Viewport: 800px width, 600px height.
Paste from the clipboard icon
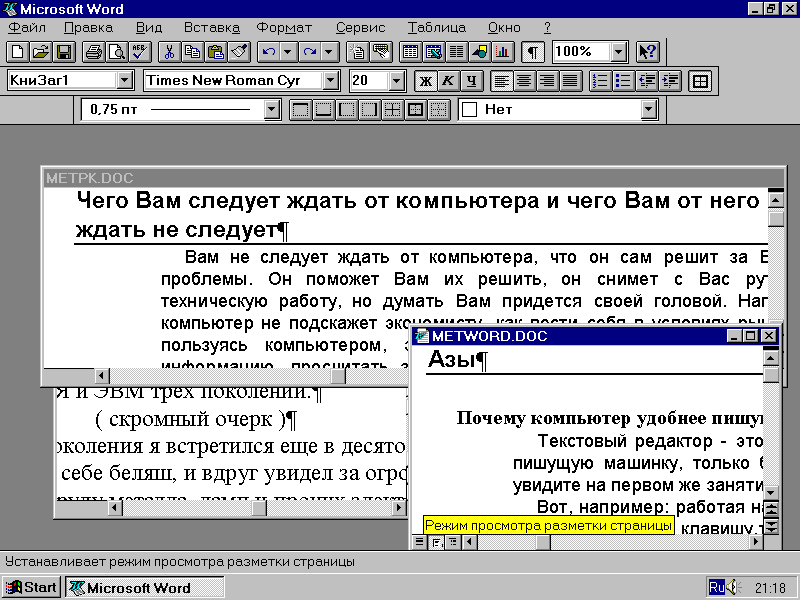coord(216,52)
